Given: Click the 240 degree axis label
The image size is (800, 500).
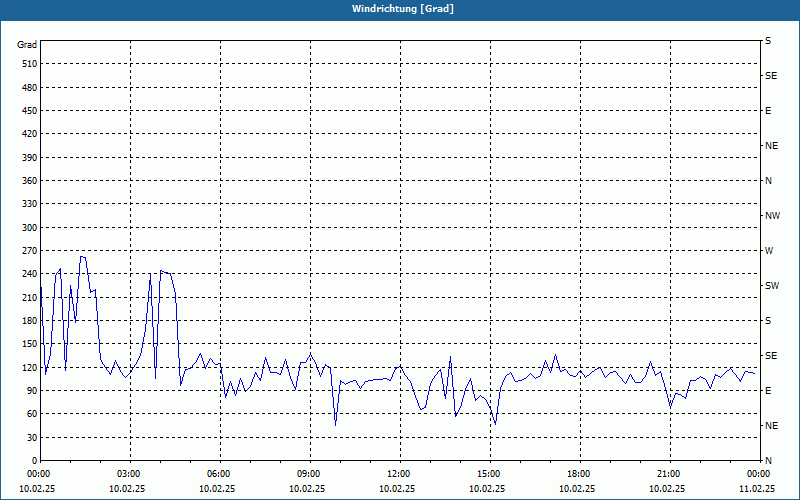Looking at the screenshot, I should pos(30,274).
